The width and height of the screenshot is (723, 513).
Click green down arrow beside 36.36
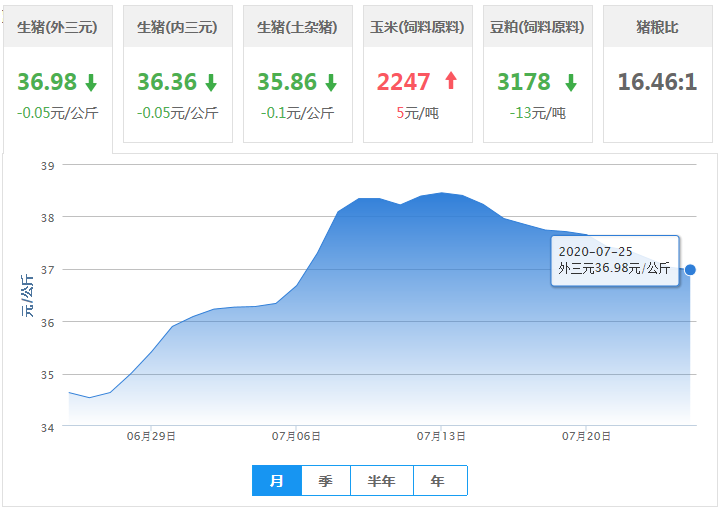tap(211, 82)
